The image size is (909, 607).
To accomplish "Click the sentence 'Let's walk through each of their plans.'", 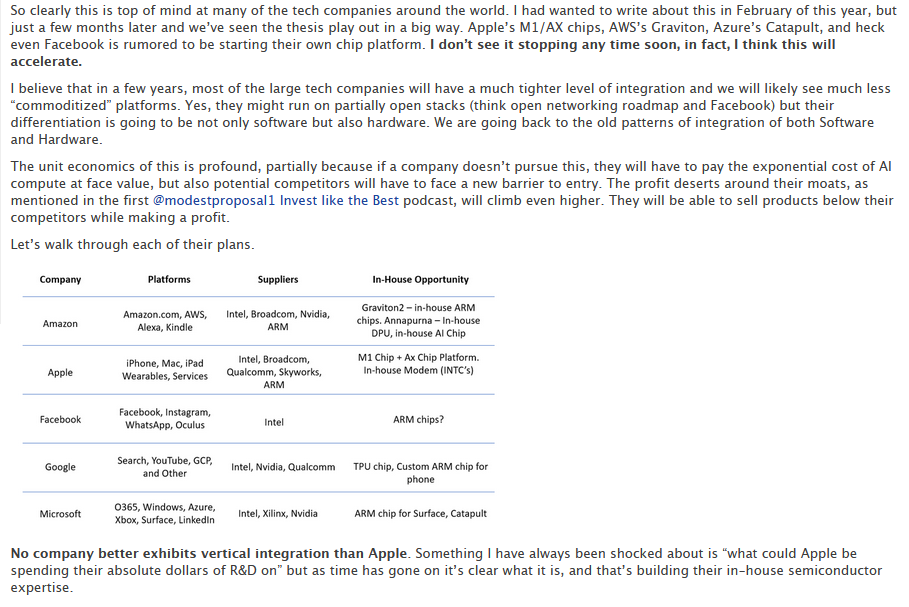I will click(132, 245).
